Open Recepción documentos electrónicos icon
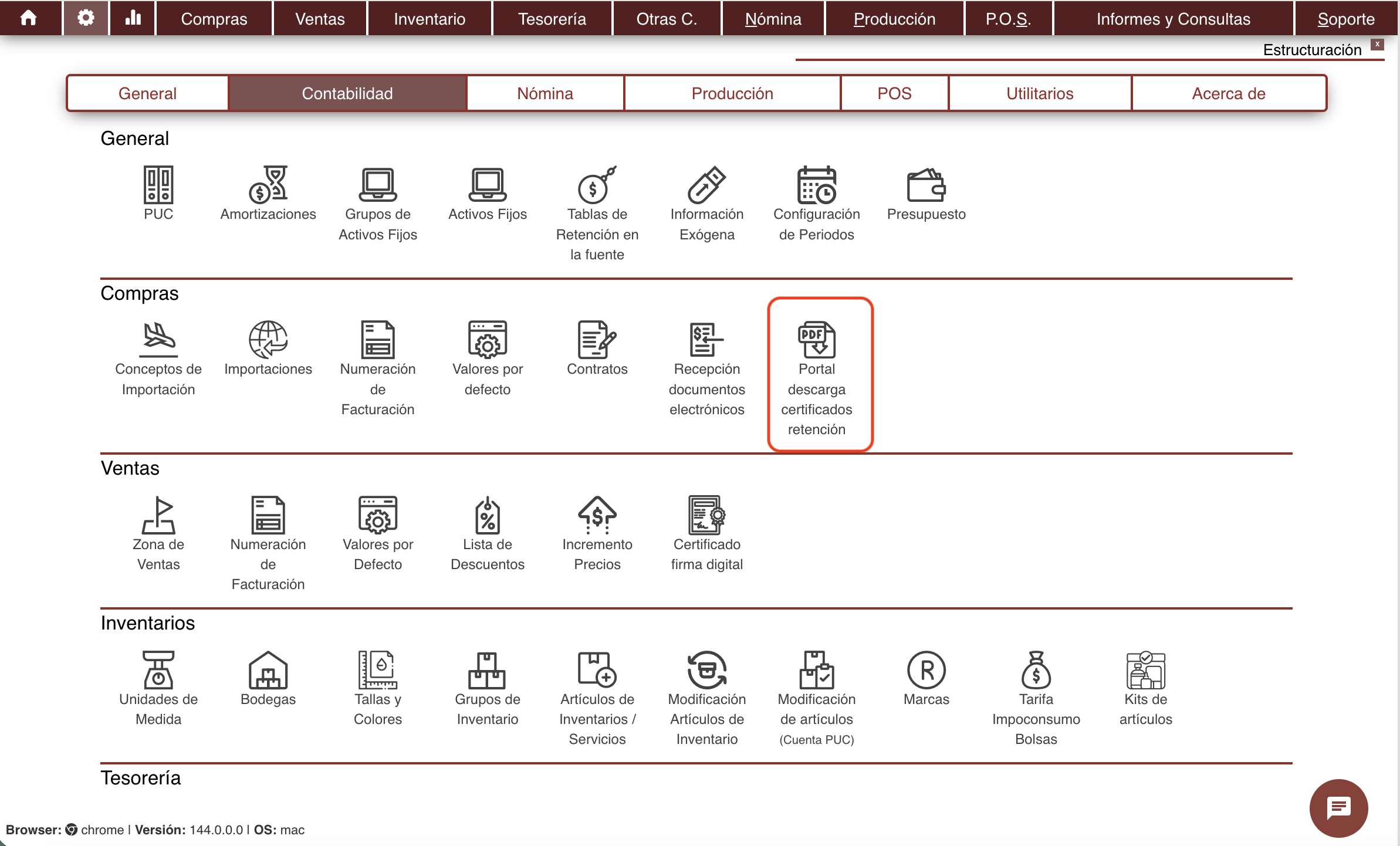1400x846 pixels. tap(706, 340)
